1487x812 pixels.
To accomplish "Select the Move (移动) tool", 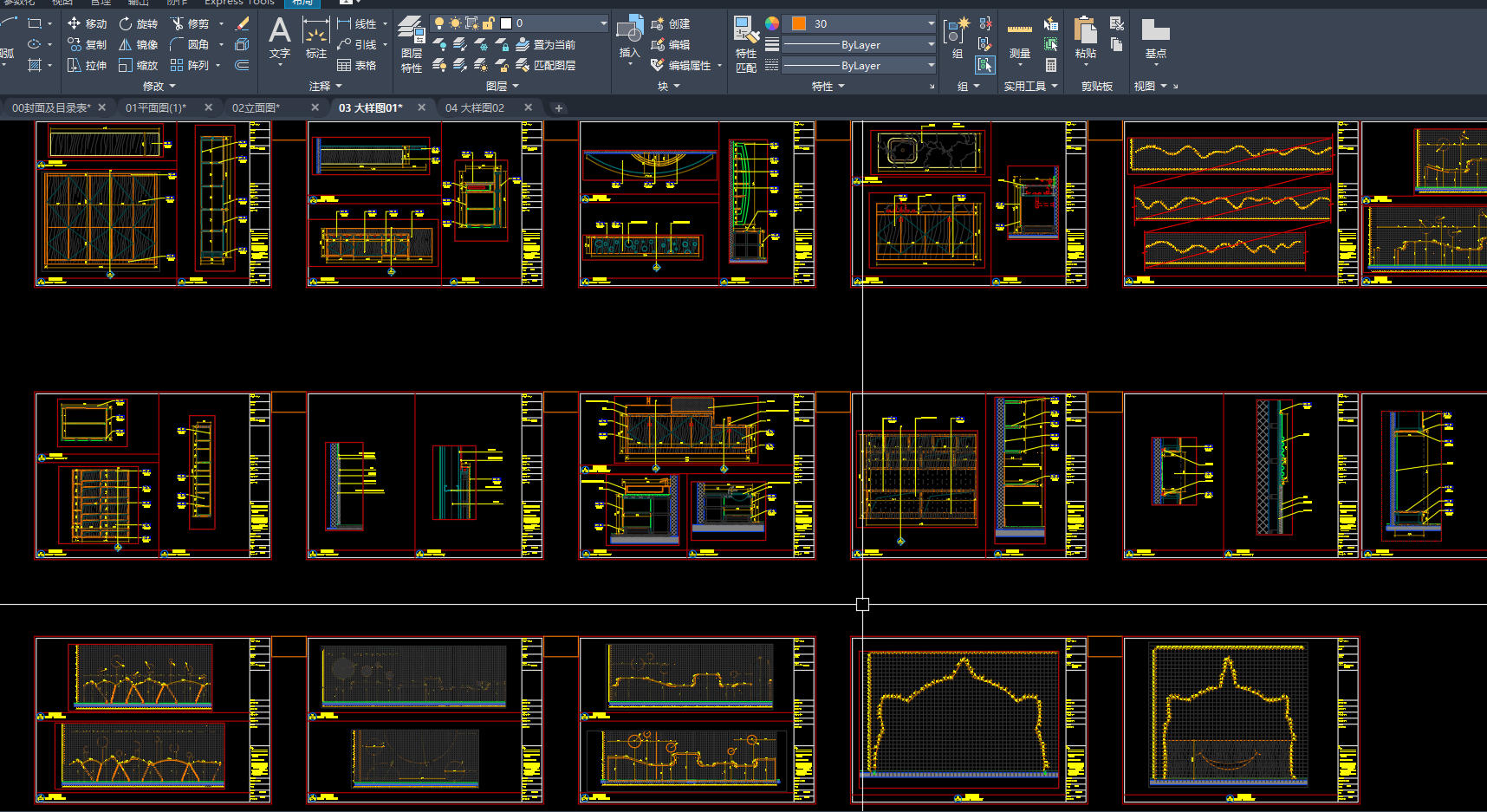I will point(87,23).
